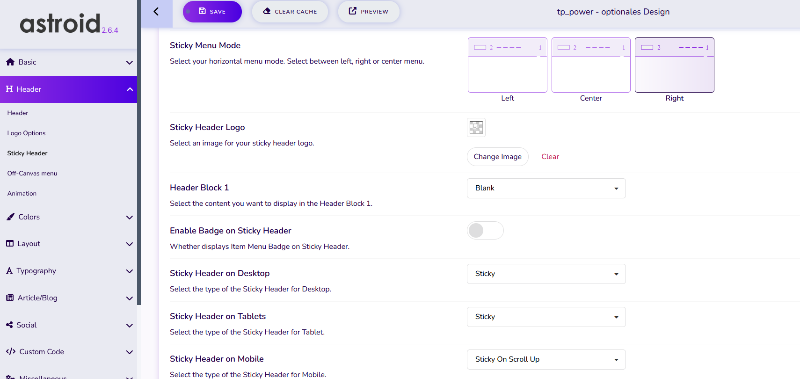Open the Logo Options submenu item
Image resolution: width=800 pixels, height=379 pixels.
click(x=26, y=133)
